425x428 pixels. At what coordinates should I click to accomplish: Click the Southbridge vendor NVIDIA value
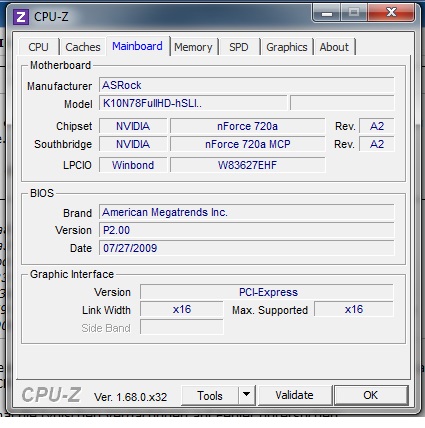[x=133, y=144]
